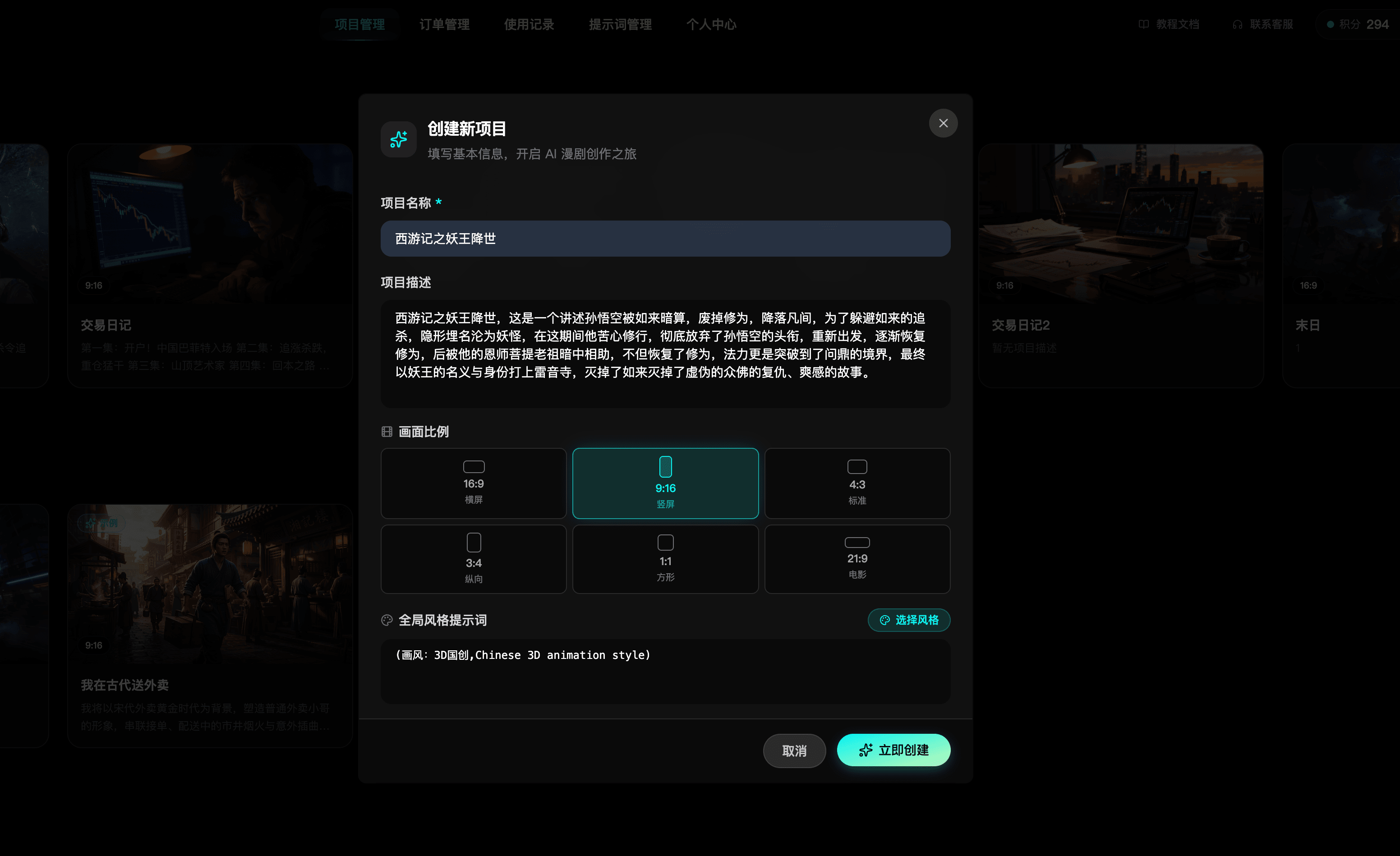Focus the 项目名称 input field

[x=665, y=239]
